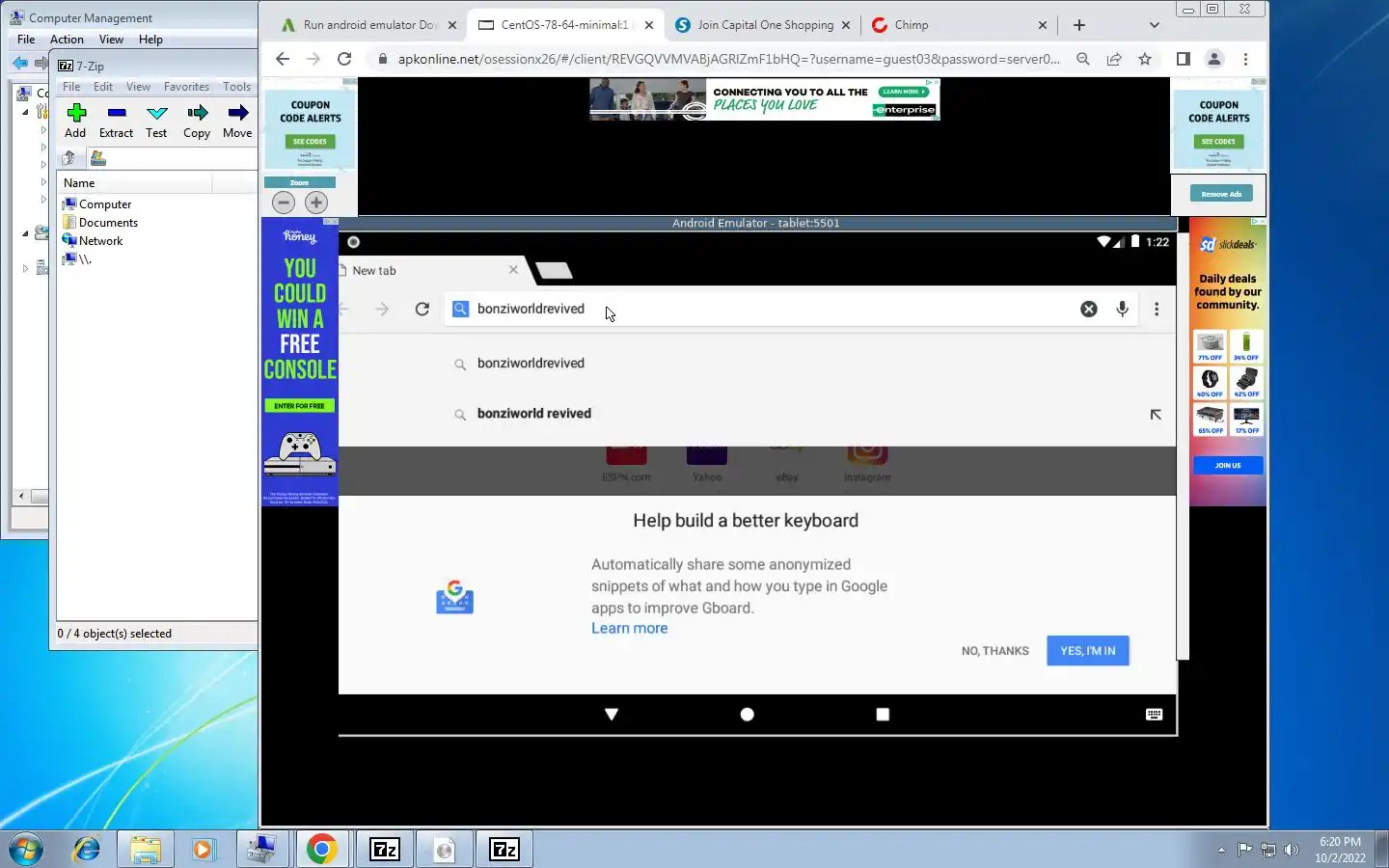
Task: Click the 7-Zip Move button
Action: pyautogui.click(x=237, y=122)
